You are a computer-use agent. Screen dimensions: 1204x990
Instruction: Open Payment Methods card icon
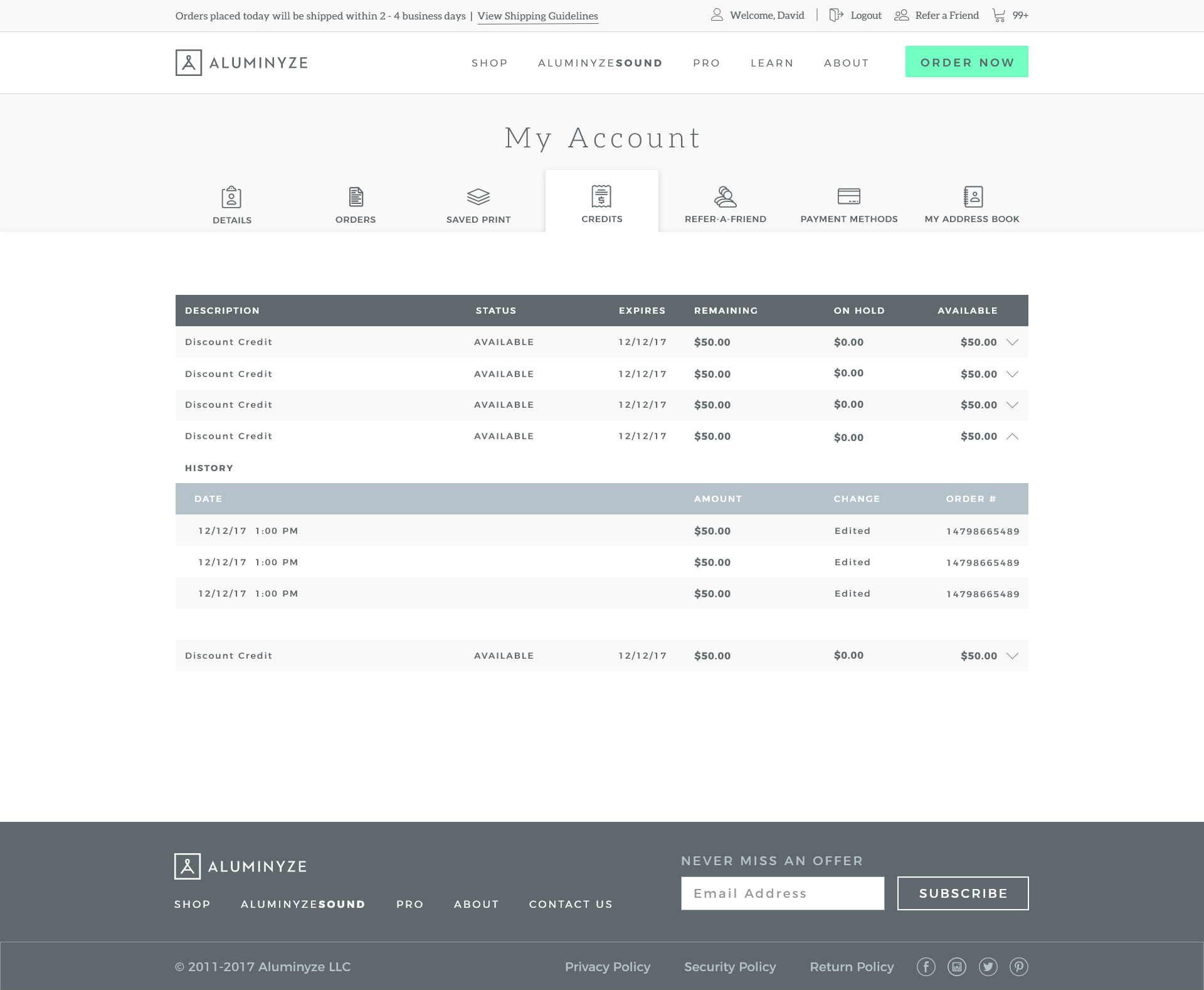click(x=849, y=196)
